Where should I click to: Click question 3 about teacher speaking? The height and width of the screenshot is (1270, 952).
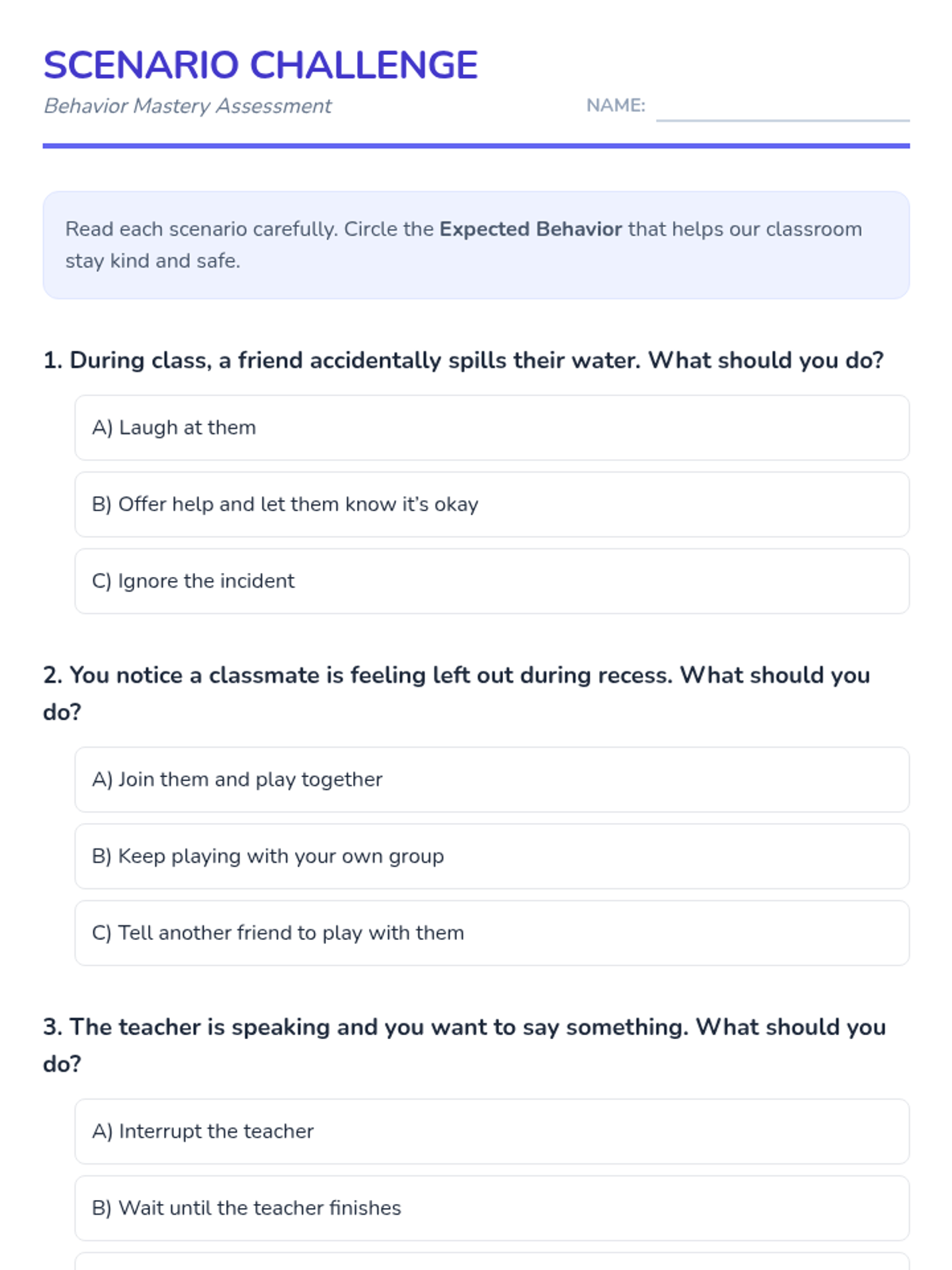coord(465,1045)
